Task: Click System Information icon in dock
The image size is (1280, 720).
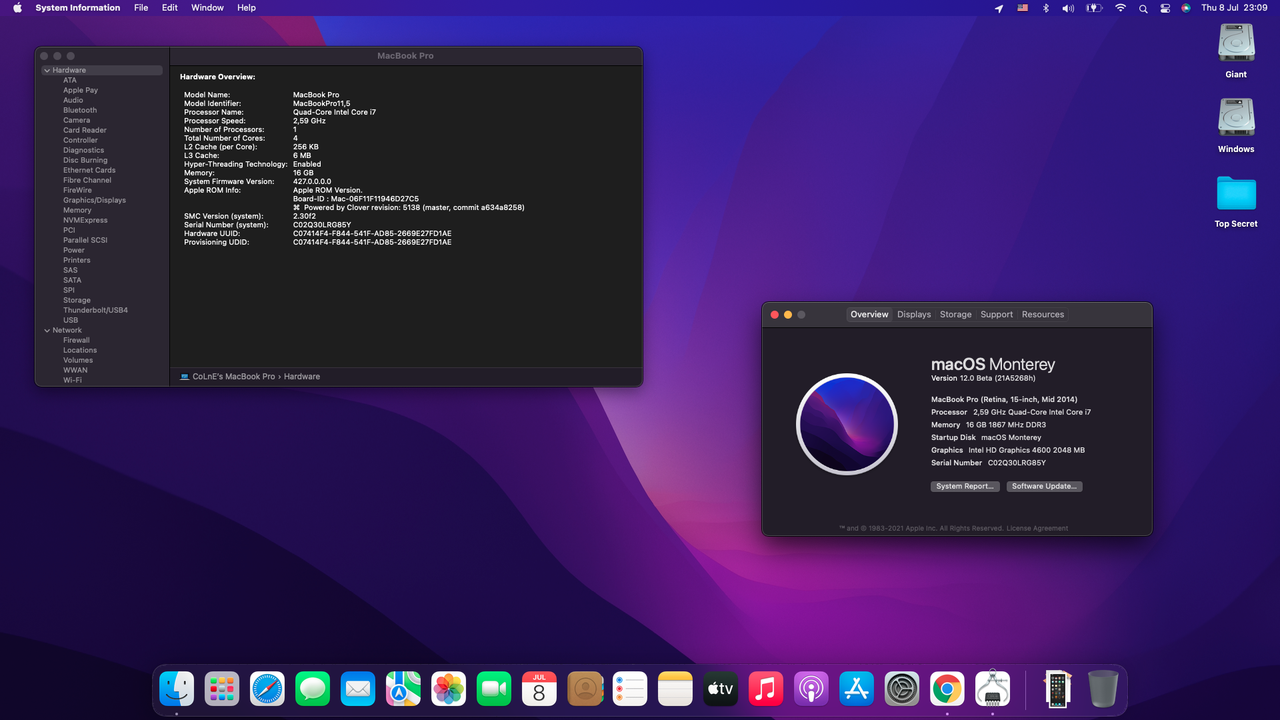Action: coord(993,688)
